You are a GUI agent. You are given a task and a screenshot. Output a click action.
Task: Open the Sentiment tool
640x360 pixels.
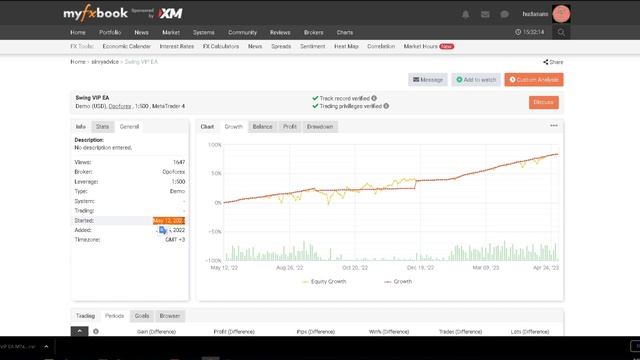313,47
